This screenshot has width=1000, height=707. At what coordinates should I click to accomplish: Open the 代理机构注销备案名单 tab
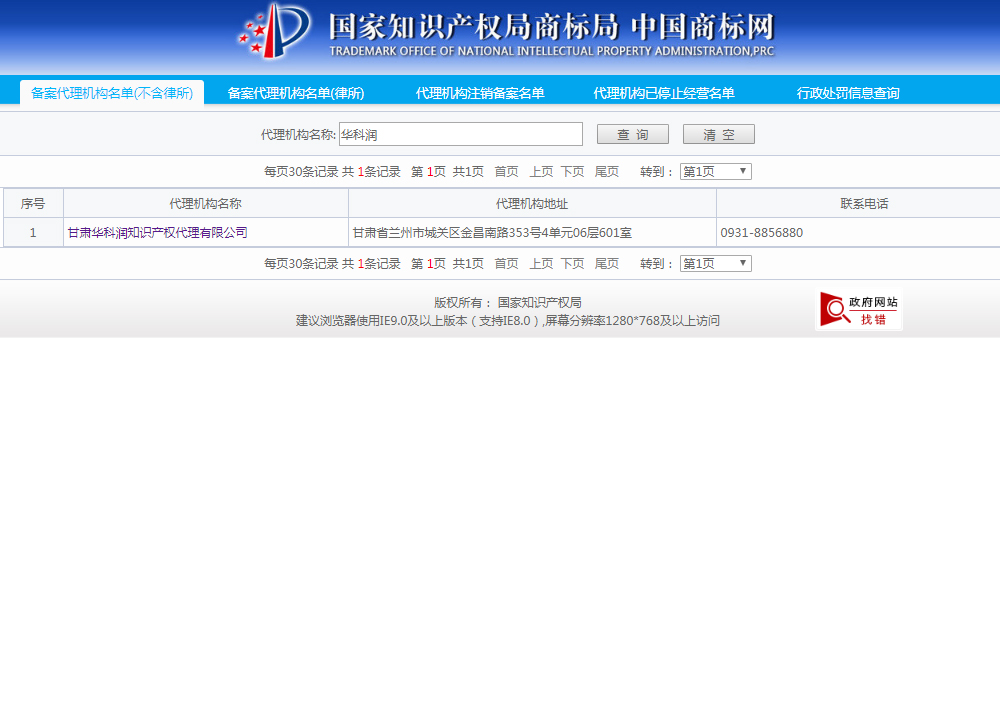coord(480,93)
